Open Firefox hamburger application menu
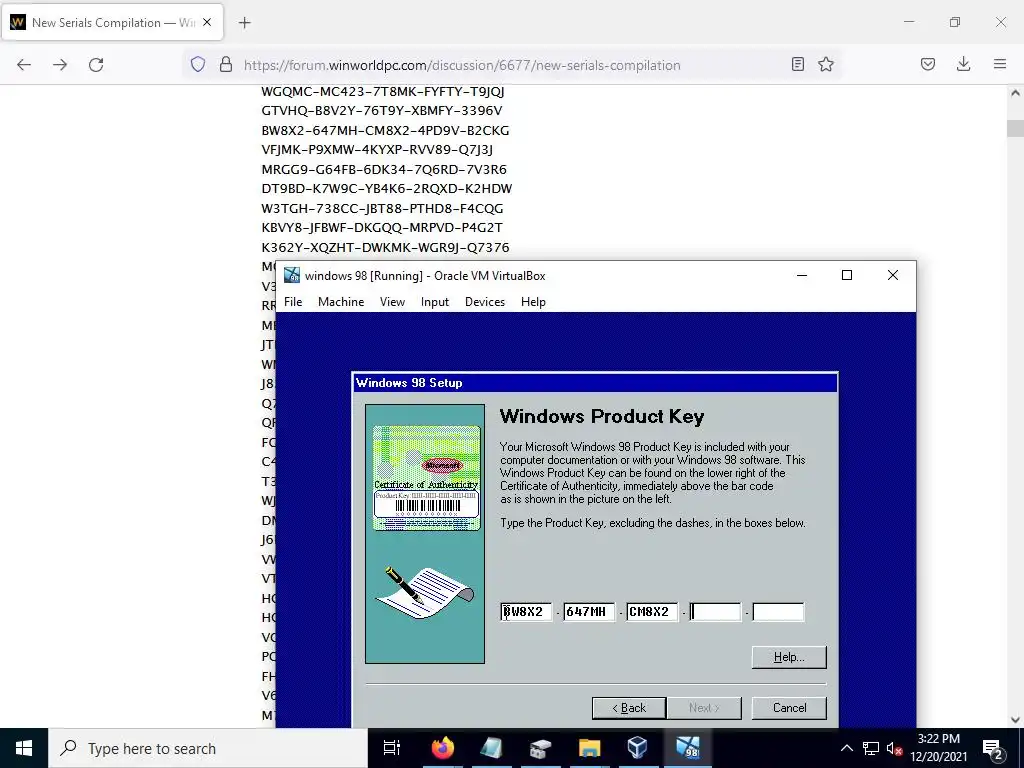This screenshot has width=1024, height=768. click(x=1000, y=64)
